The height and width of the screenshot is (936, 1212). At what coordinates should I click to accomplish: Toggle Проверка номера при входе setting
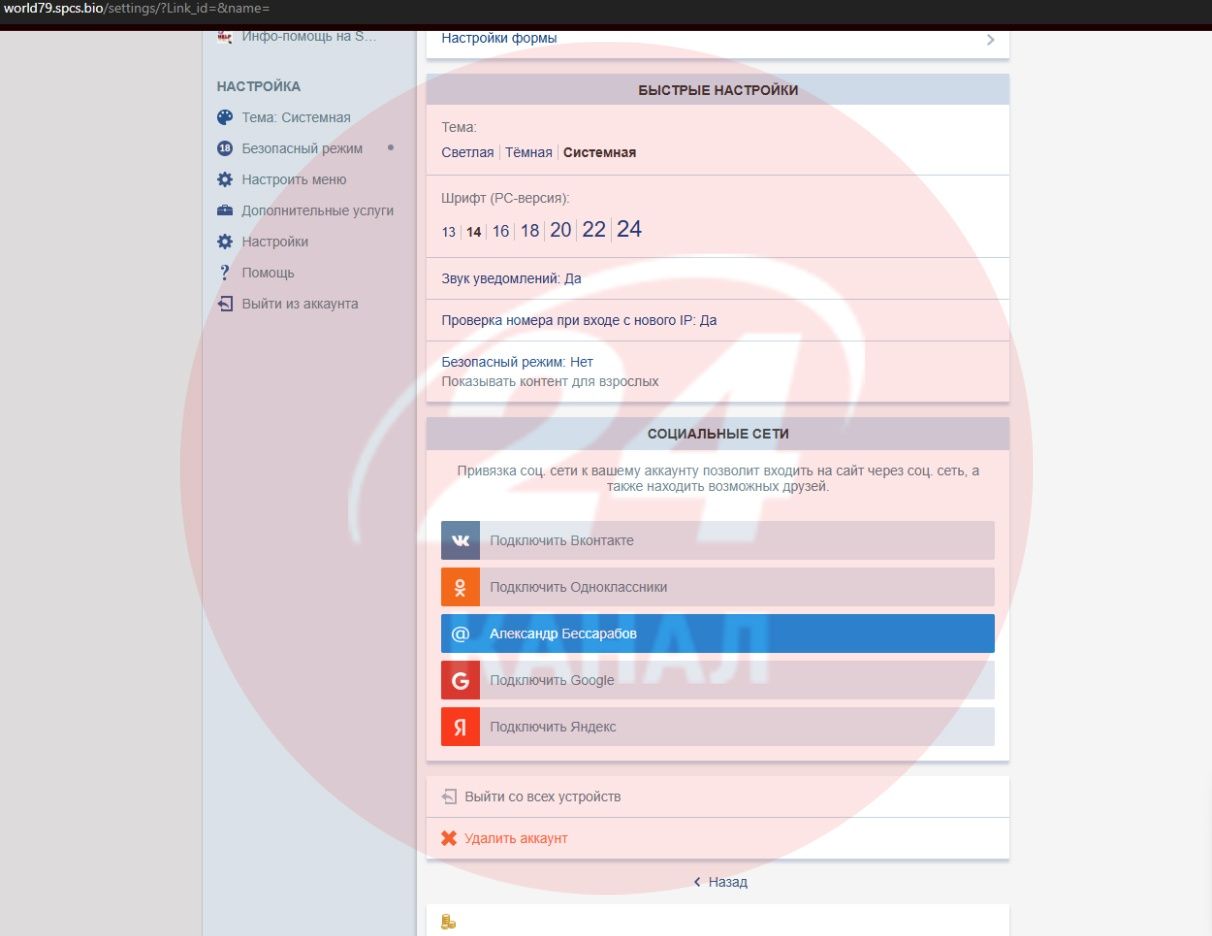(x=579, y=321)
